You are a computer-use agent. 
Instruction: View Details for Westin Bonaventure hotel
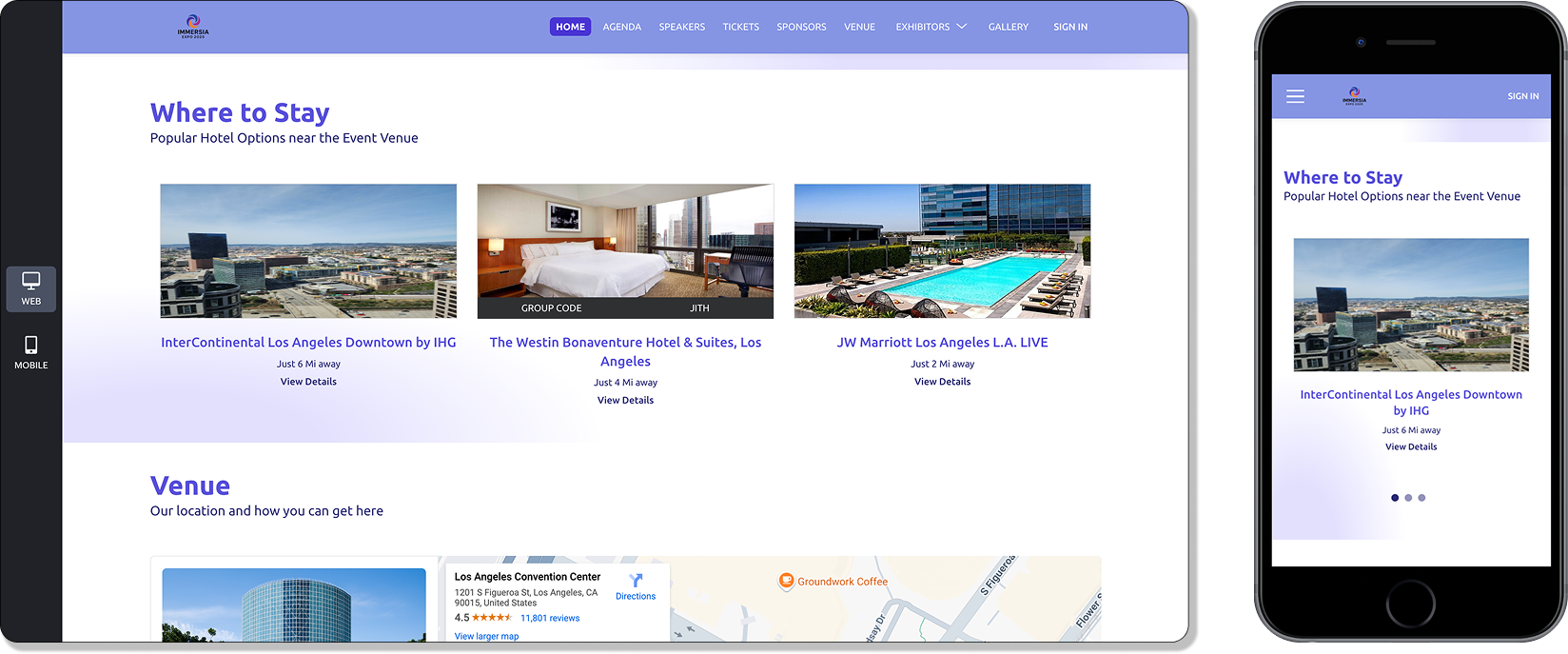(625, 401)
